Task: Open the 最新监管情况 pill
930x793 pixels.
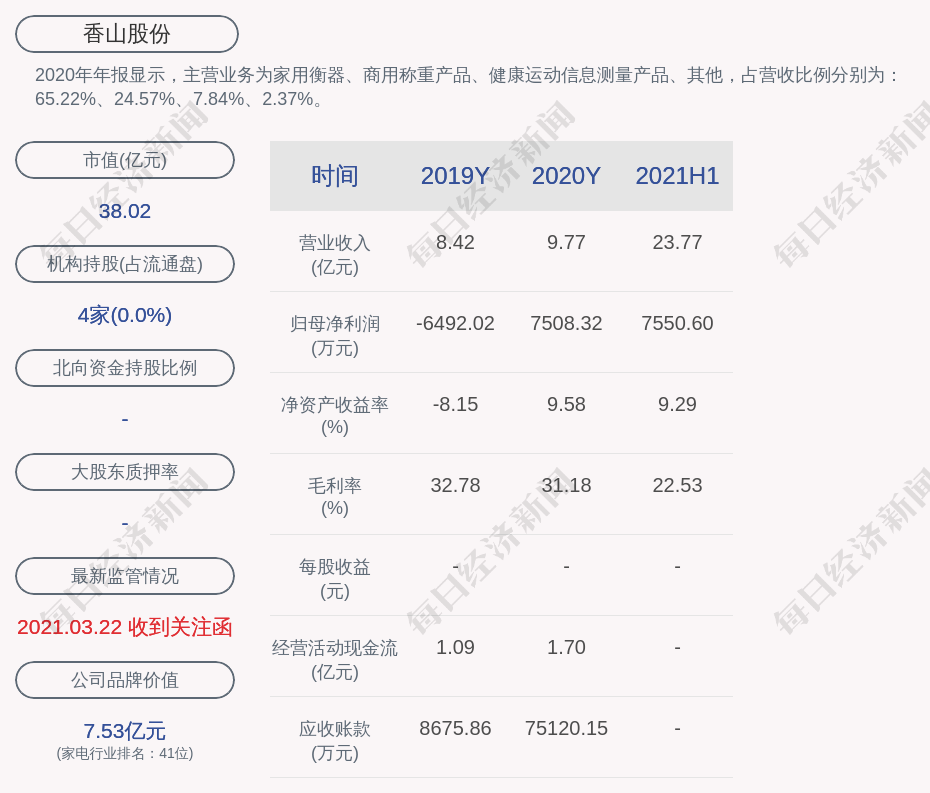Action: pos(125,576)
